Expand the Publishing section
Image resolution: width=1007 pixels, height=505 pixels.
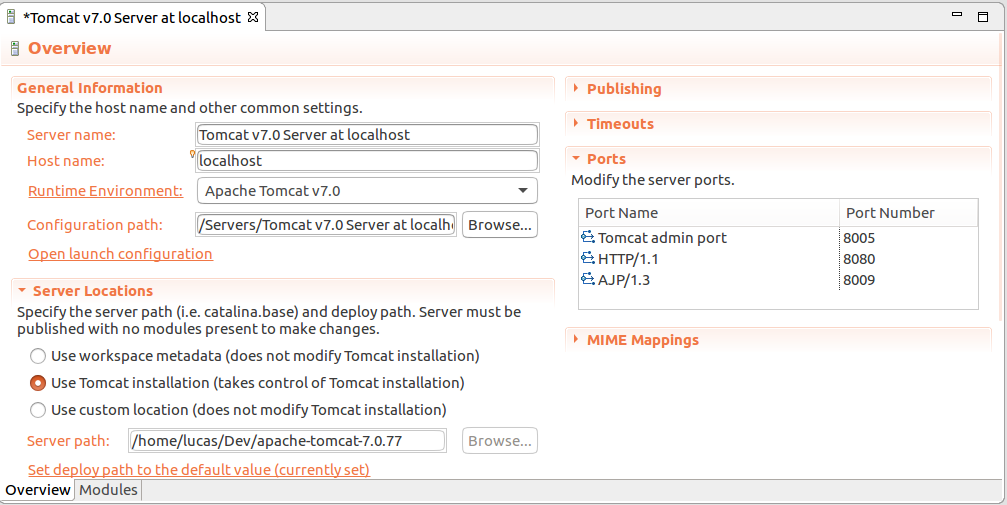point(576,88)
